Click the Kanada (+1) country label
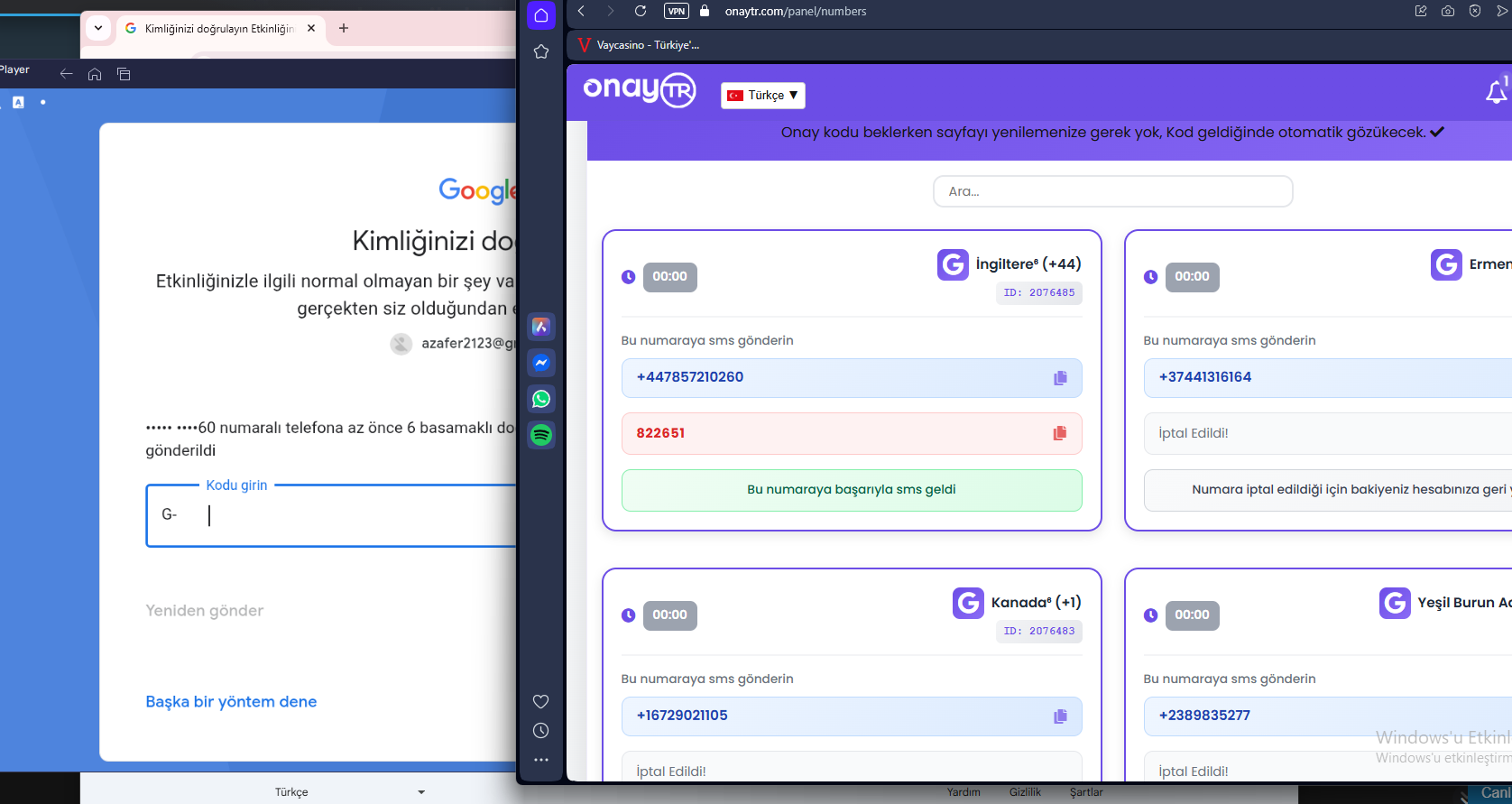Screen dimensions: 1512x804 coord(1036,603)
